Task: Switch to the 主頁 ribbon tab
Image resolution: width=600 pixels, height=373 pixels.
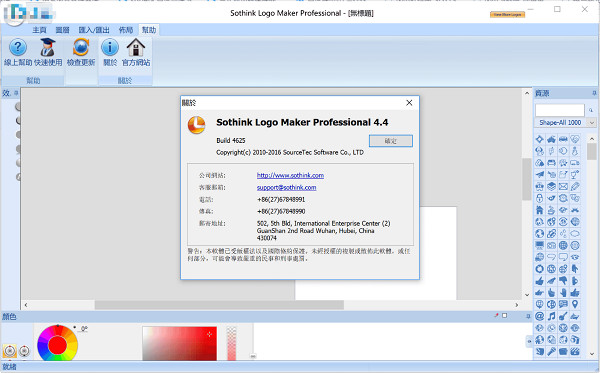Action: [39, 30]
